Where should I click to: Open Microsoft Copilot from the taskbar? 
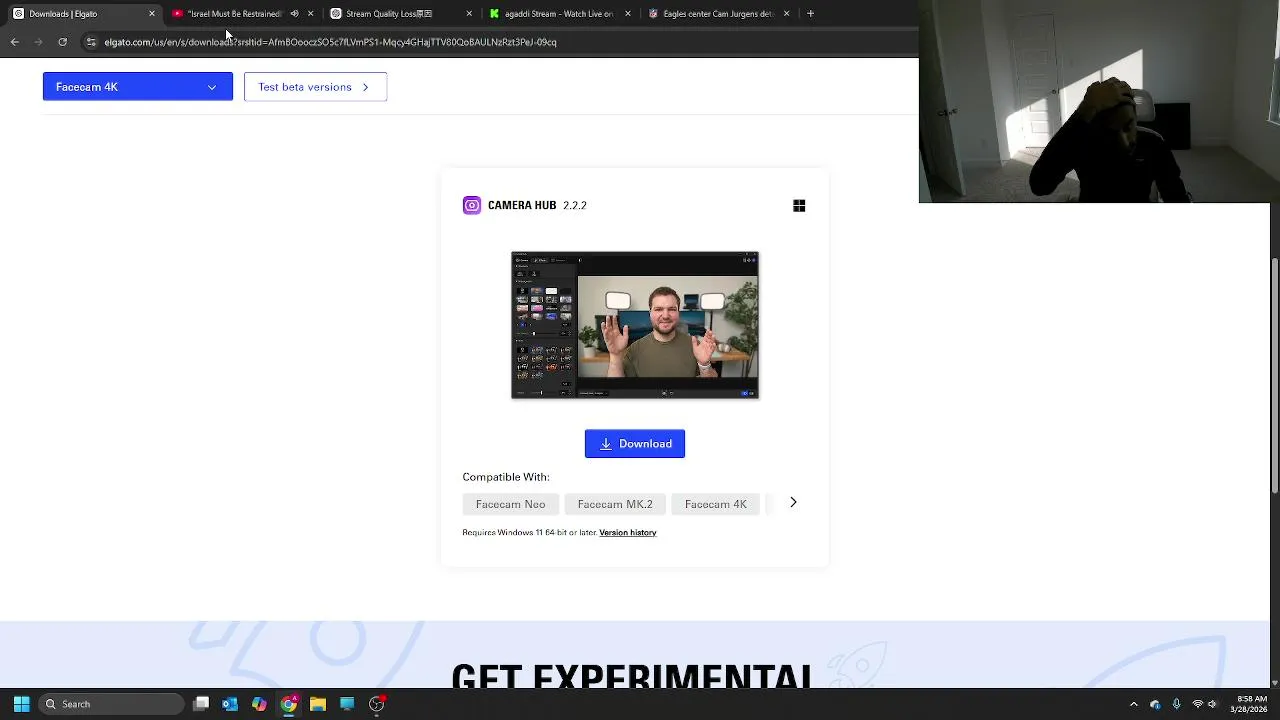[x=259, y=704]
